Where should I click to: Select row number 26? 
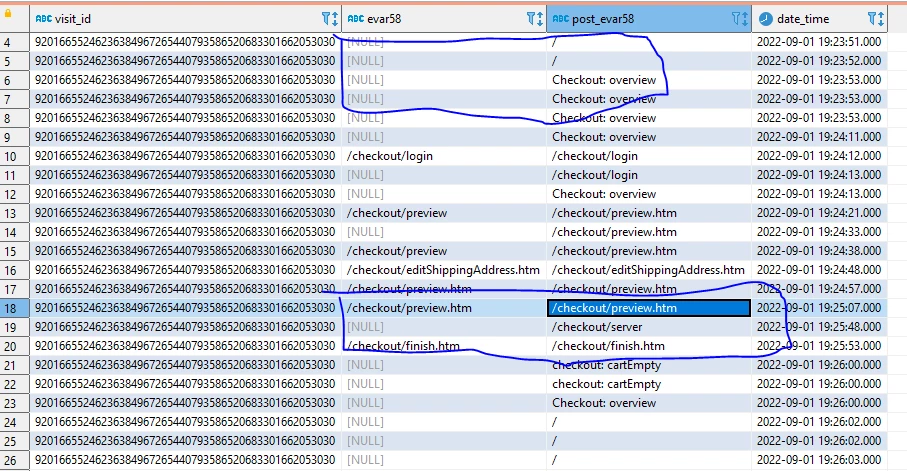(14, 461)
